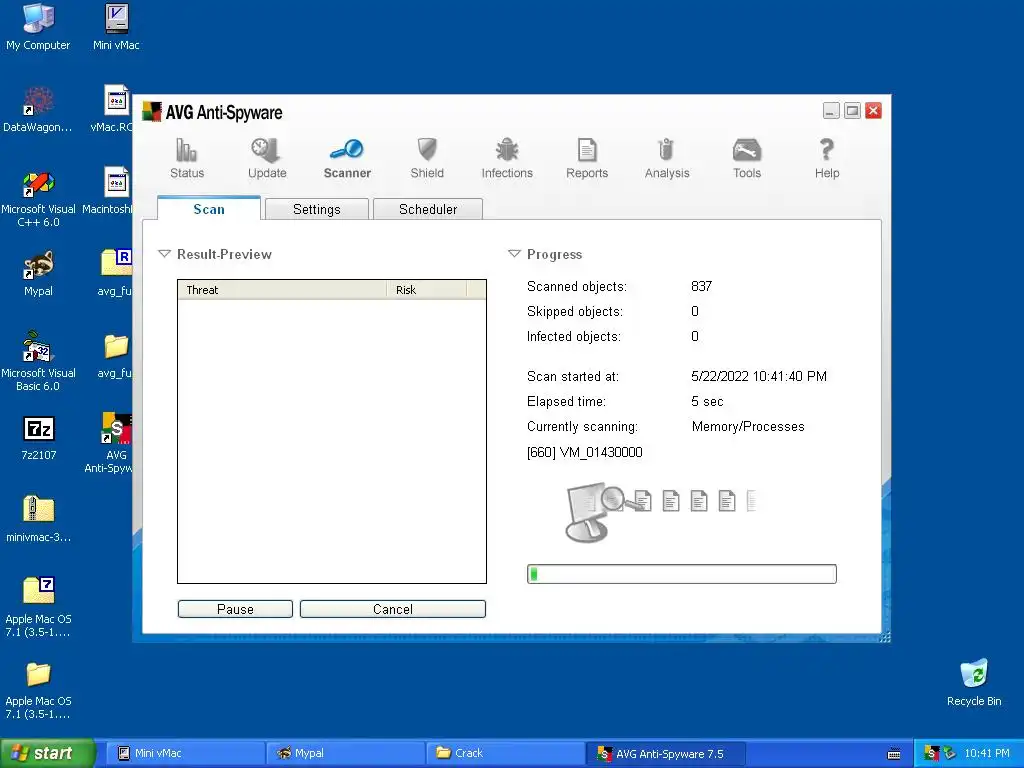Viewport: 1024px width, 768px height.
Task: Select the Recycle Bin icon
Action: pos(974,682)
